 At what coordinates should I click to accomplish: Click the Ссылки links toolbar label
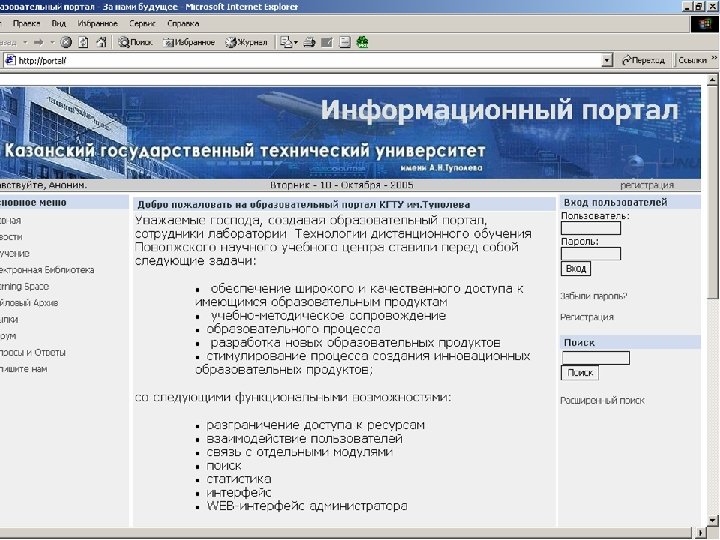click(x=692, y=60)
